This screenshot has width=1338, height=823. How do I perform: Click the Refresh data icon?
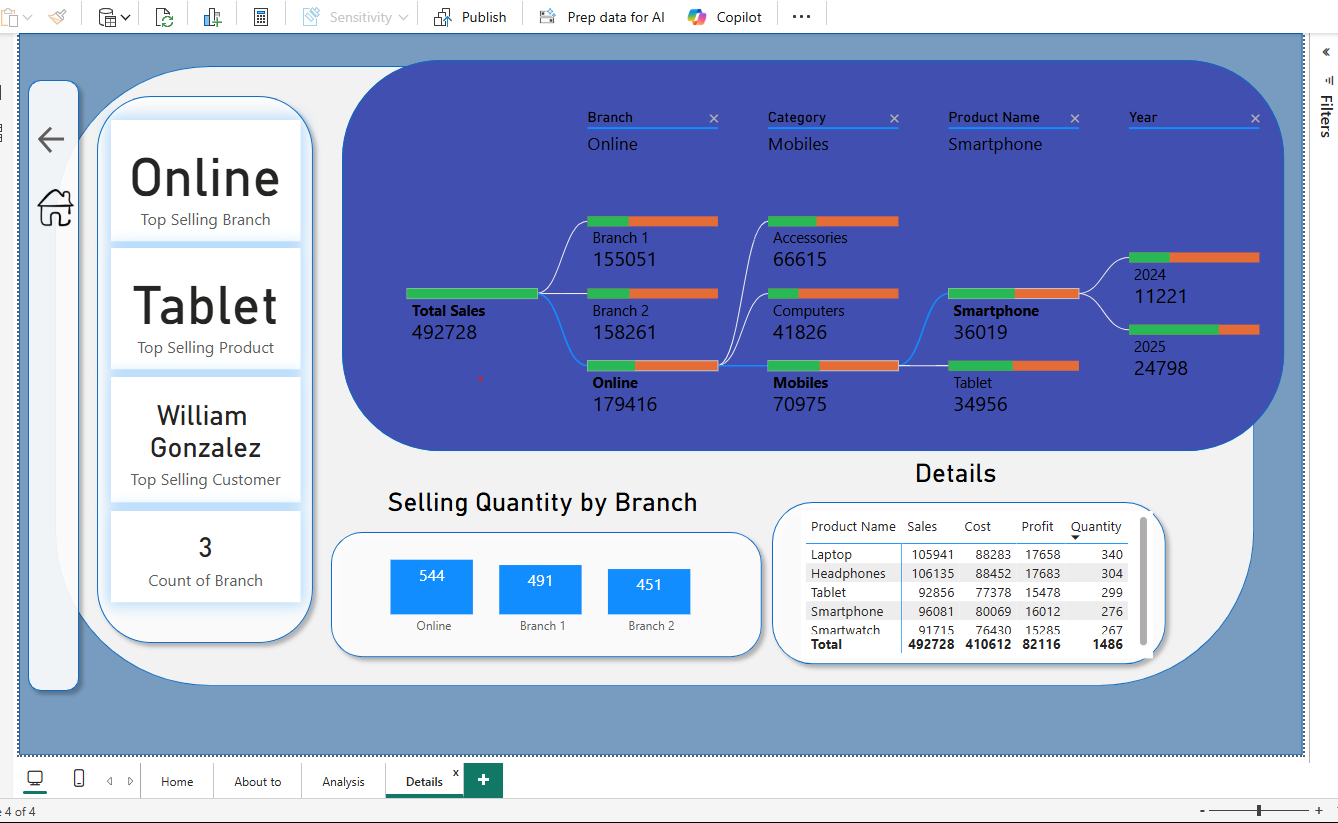pyautogui.click(x=165, y=17)
